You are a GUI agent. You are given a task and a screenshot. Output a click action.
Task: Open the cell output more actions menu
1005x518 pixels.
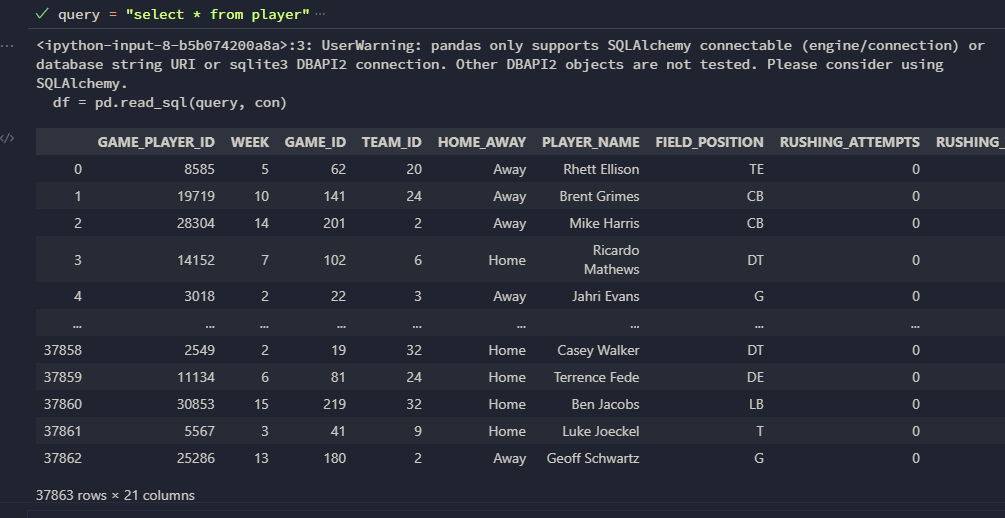click(10, 45)
